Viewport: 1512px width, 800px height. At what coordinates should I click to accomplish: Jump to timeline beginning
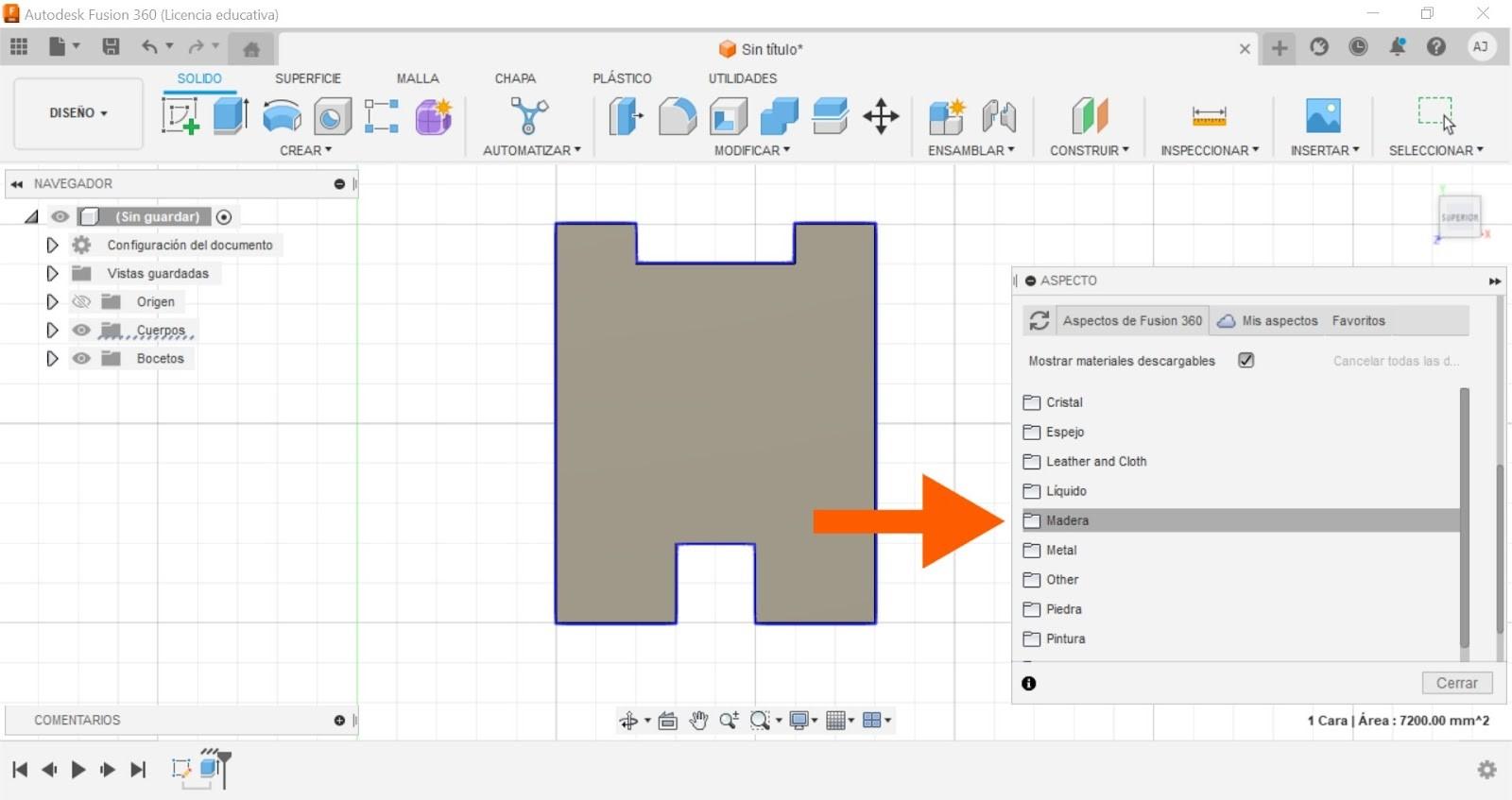tap(20, 770)
